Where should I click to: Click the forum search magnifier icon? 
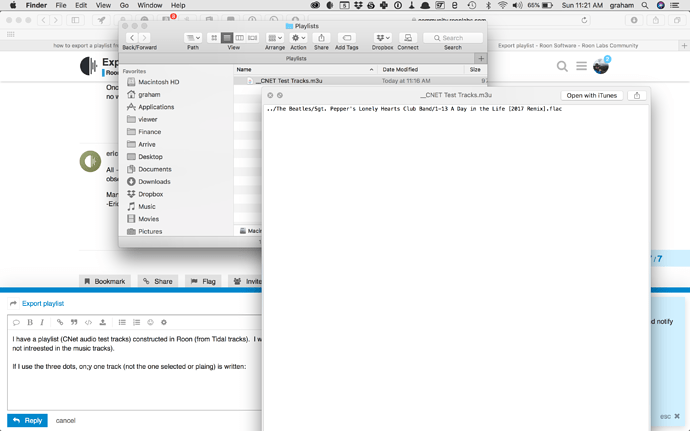[x=562, y=66]
